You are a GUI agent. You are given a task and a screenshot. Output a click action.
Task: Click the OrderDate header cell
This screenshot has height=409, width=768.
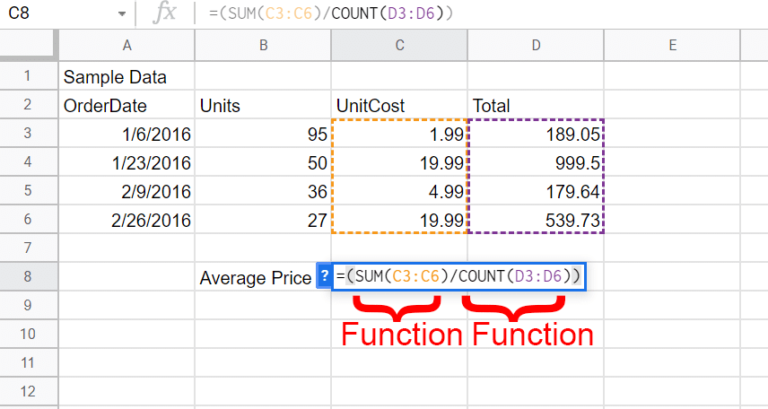[127, 105]
